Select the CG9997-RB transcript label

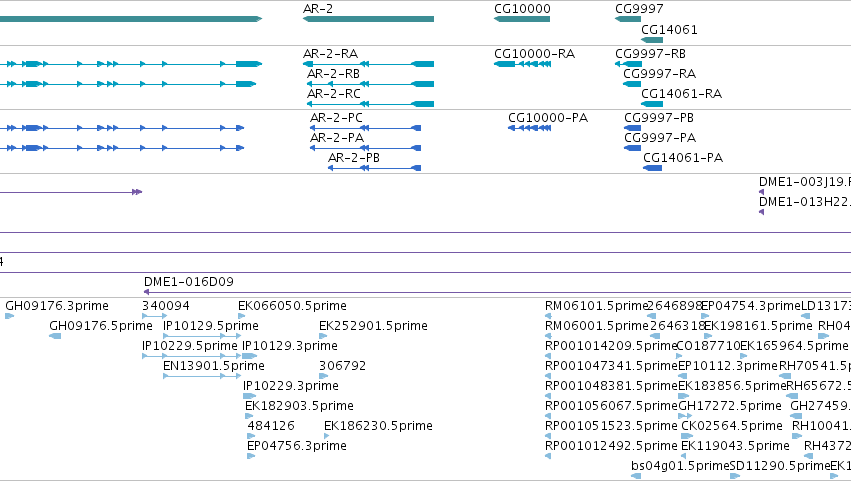click(x=650, y=54)
